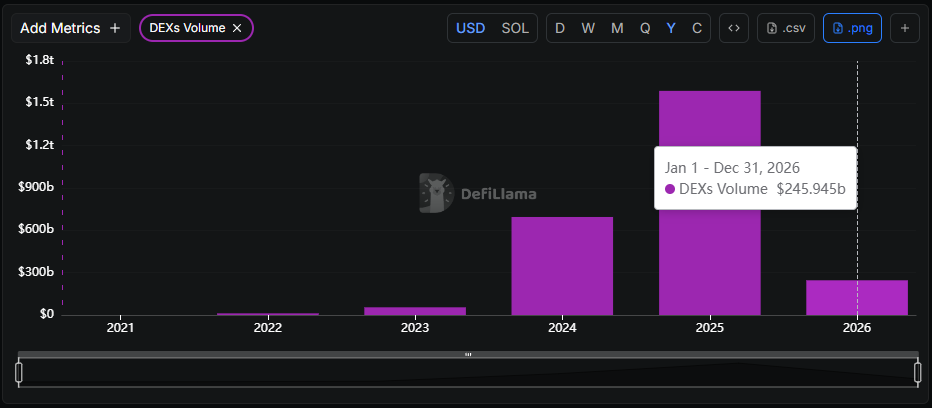Switch currency denomination to SOL
The height and width of the screenshot is (408, 932).
point(515,28)
